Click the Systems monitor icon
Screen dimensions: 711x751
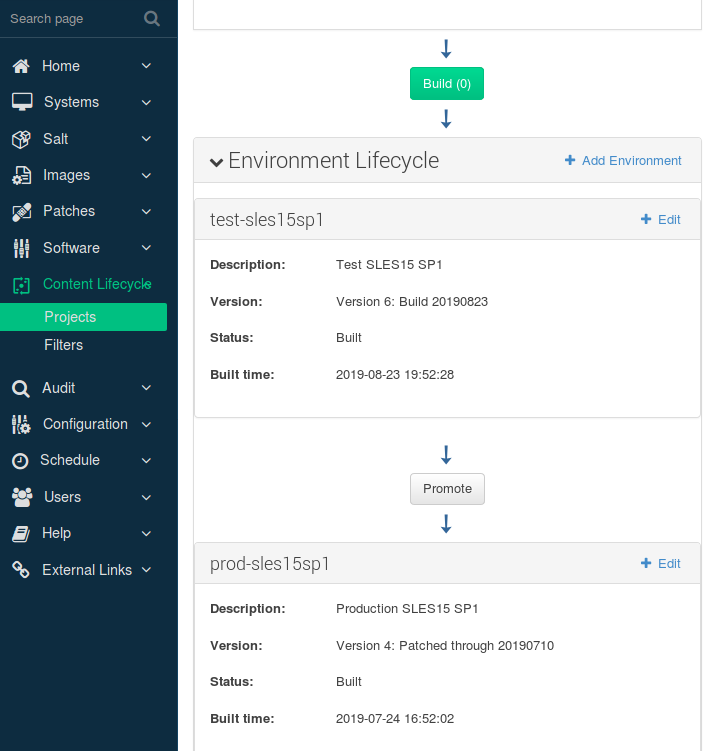[x=22, y=102]
